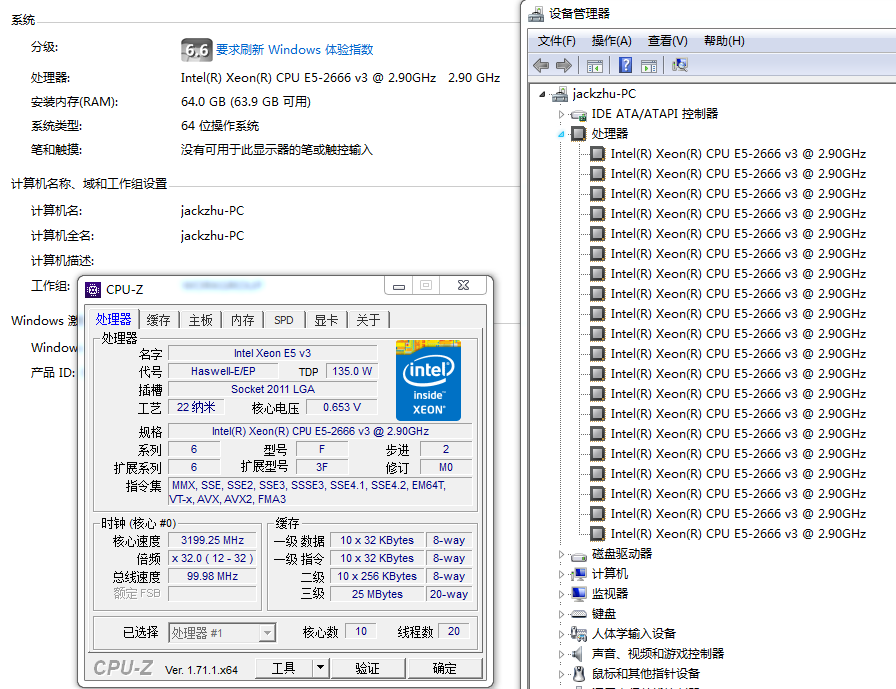The image size is (896, 689).
Task: Click the Back arrow in Device Manager toolbar
Action: click(x=541, y=66)
